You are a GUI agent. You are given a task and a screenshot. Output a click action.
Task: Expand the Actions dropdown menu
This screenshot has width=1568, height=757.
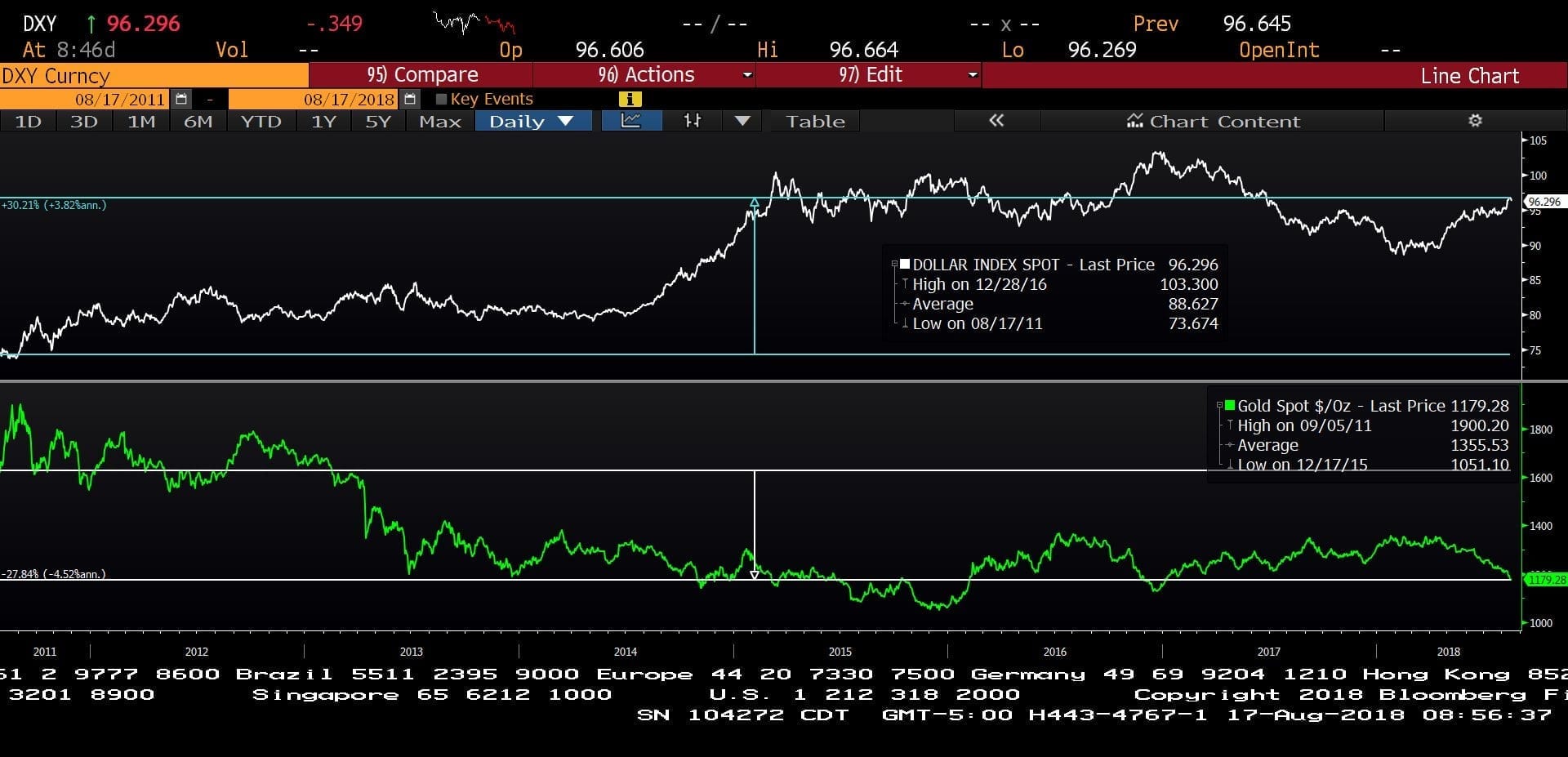point(746,75)
